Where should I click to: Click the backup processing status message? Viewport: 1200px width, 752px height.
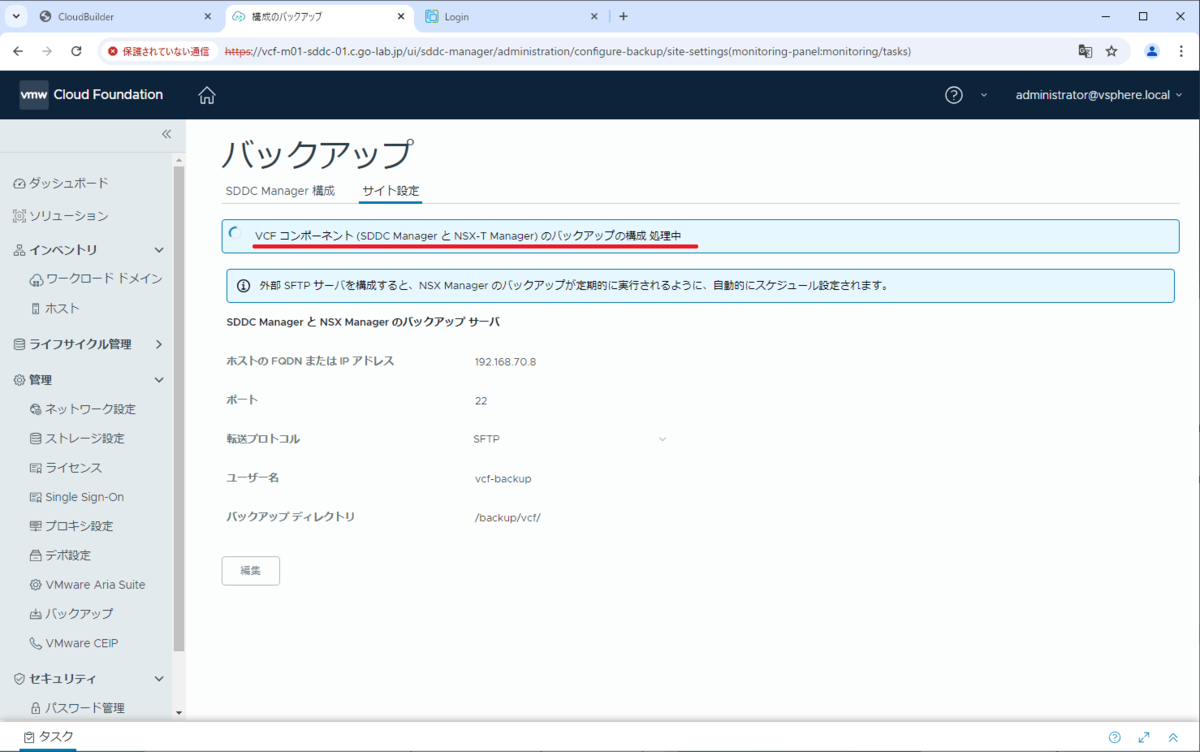[468, 236]
